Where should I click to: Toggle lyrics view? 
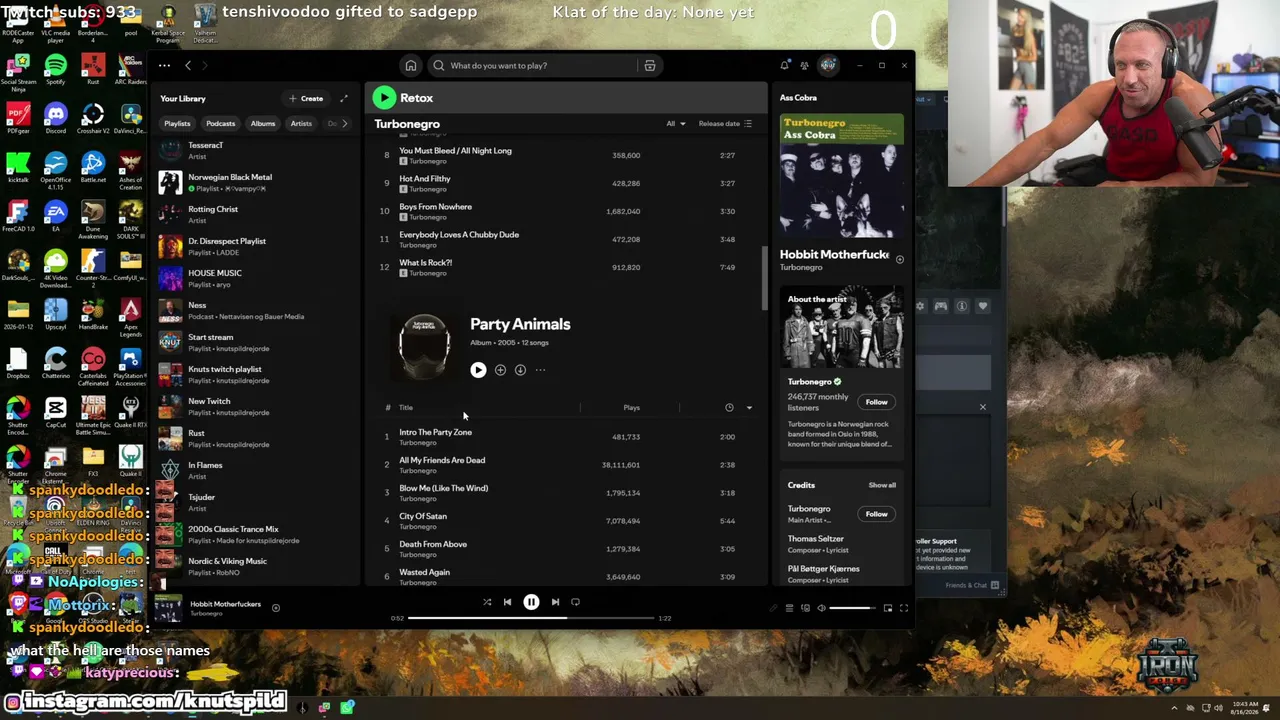click(x=773, y=608)
